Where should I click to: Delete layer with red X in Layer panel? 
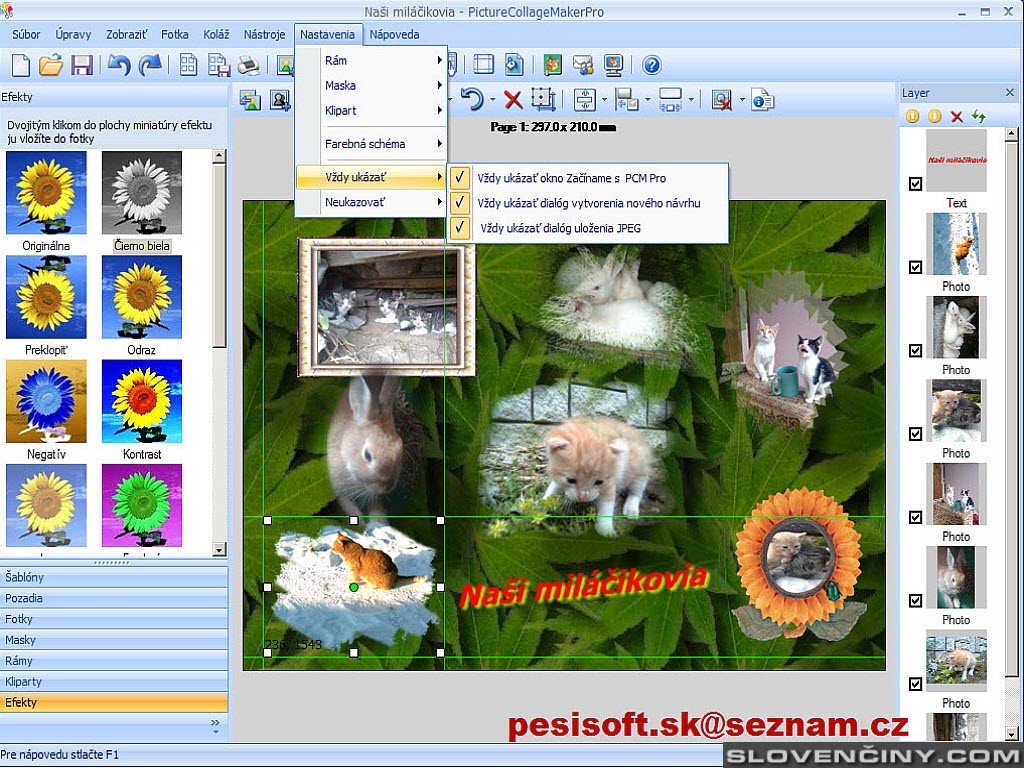[x=957, y=116]
